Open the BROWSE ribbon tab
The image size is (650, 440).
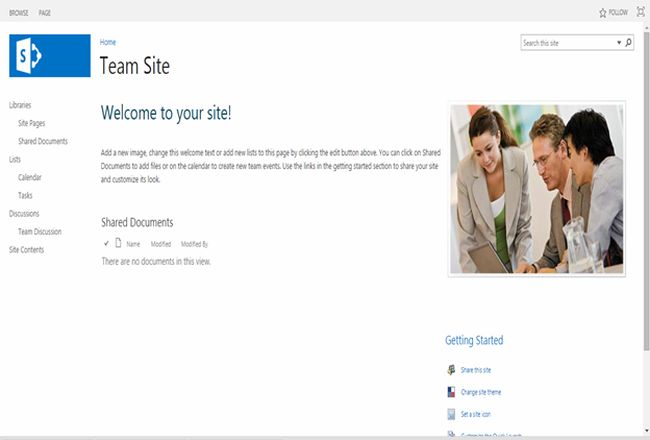19,13
